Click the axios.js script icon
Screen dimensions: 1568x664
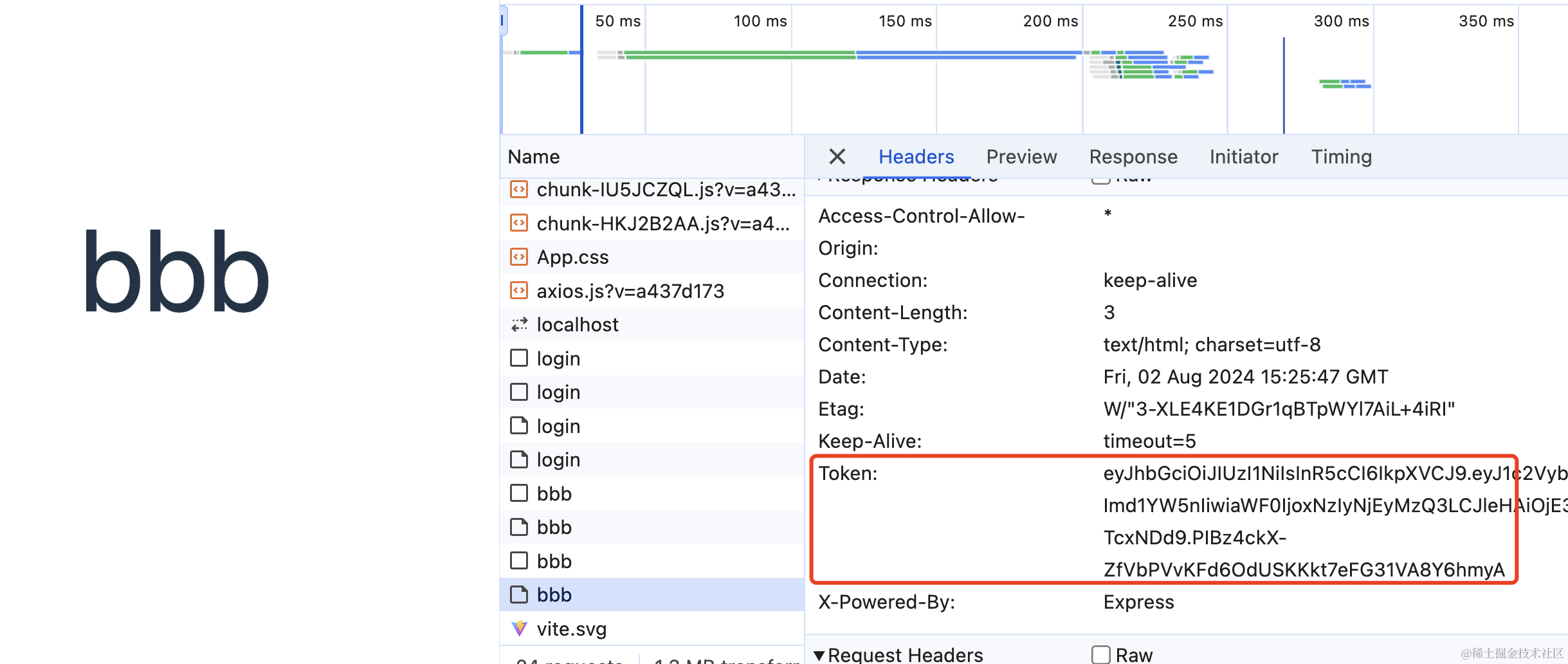(x=518, y=291)
